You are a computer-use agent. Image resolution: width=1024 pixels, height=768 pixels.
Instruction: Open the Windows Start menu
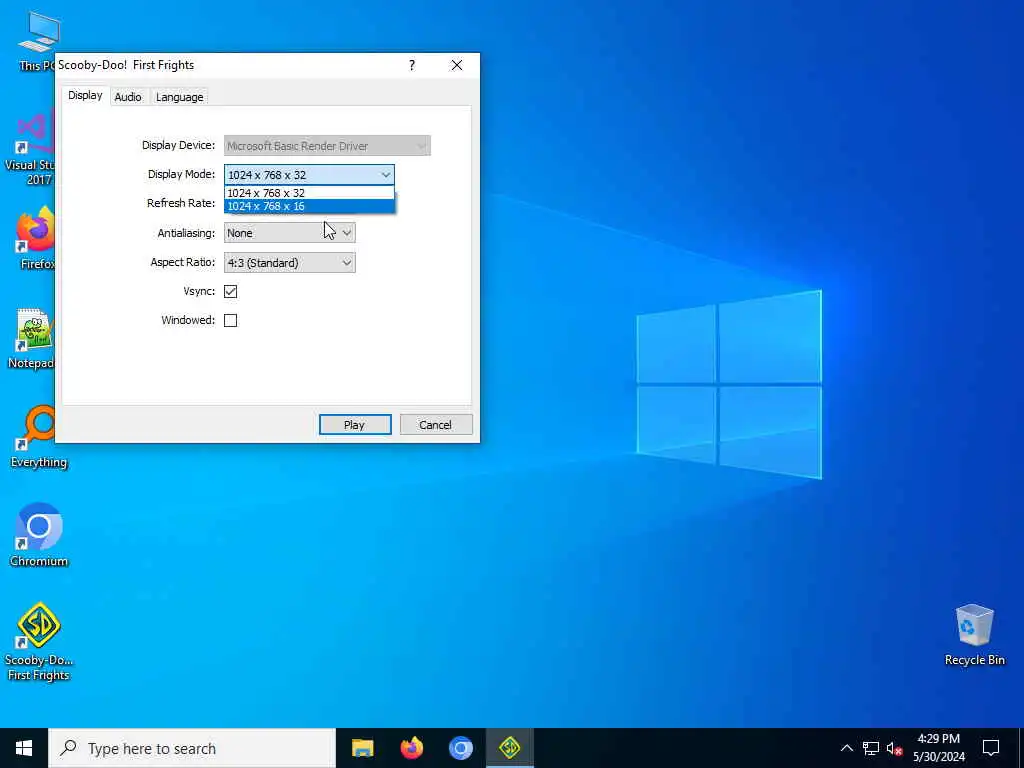pos(24,748)
